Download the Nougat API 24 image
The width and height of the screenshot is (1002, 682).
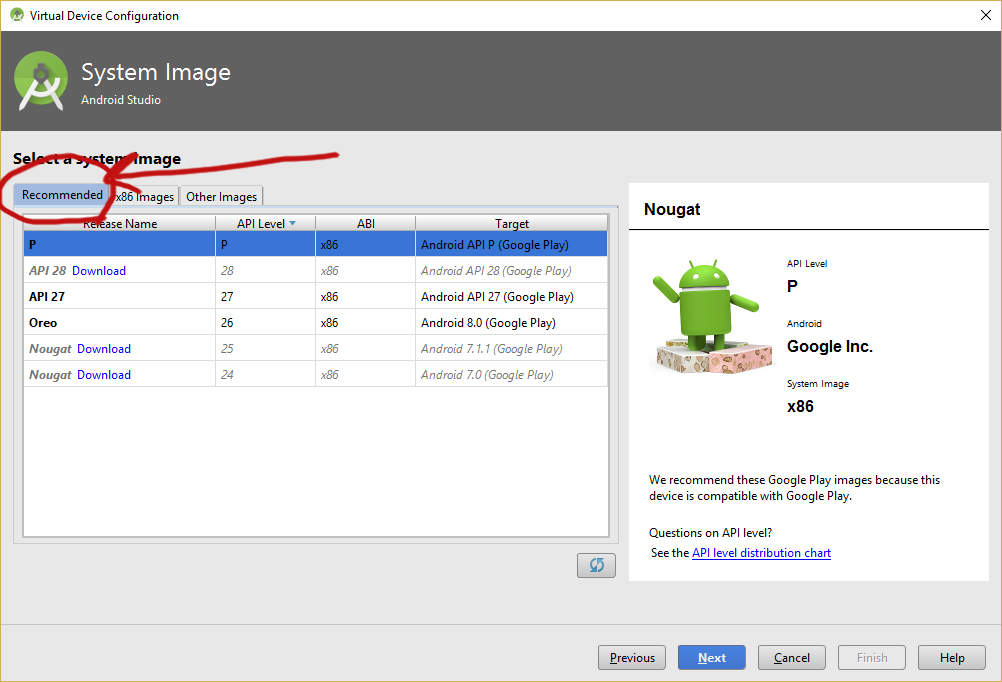104,375
